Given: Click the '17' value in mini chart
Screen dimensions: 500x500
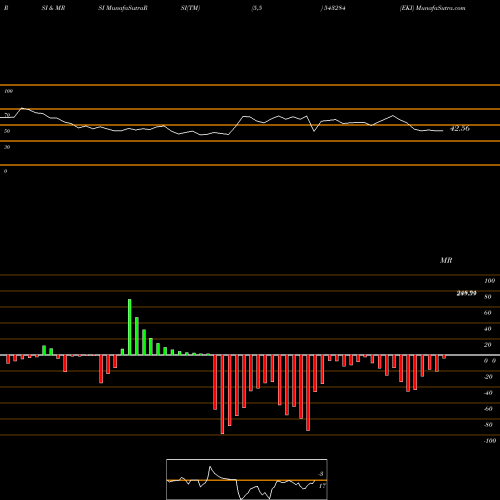Looking at the screenshot, I should pyautogui.click(x=322, y=486).
